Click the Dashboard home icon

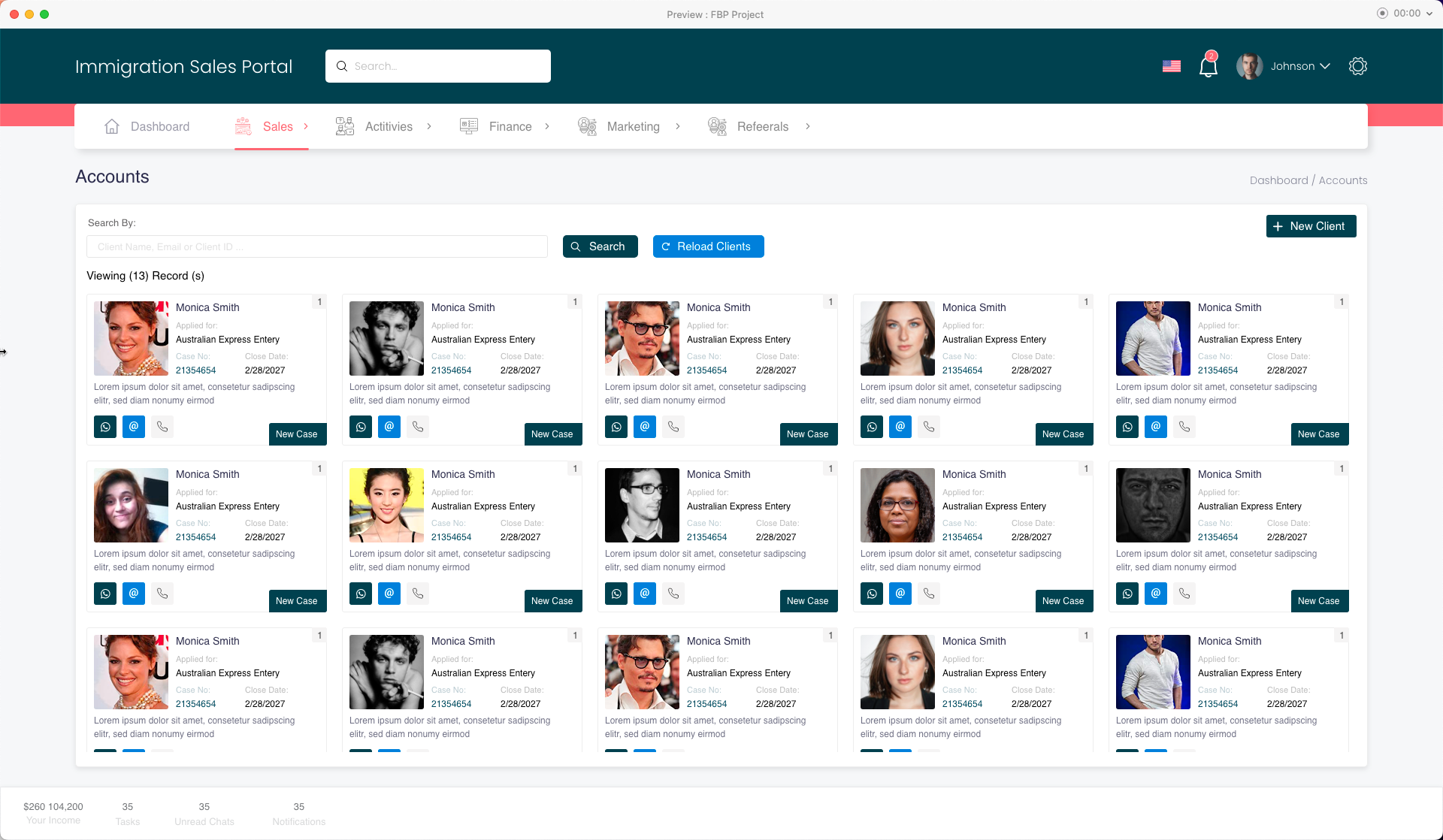(x=112, y=126)
